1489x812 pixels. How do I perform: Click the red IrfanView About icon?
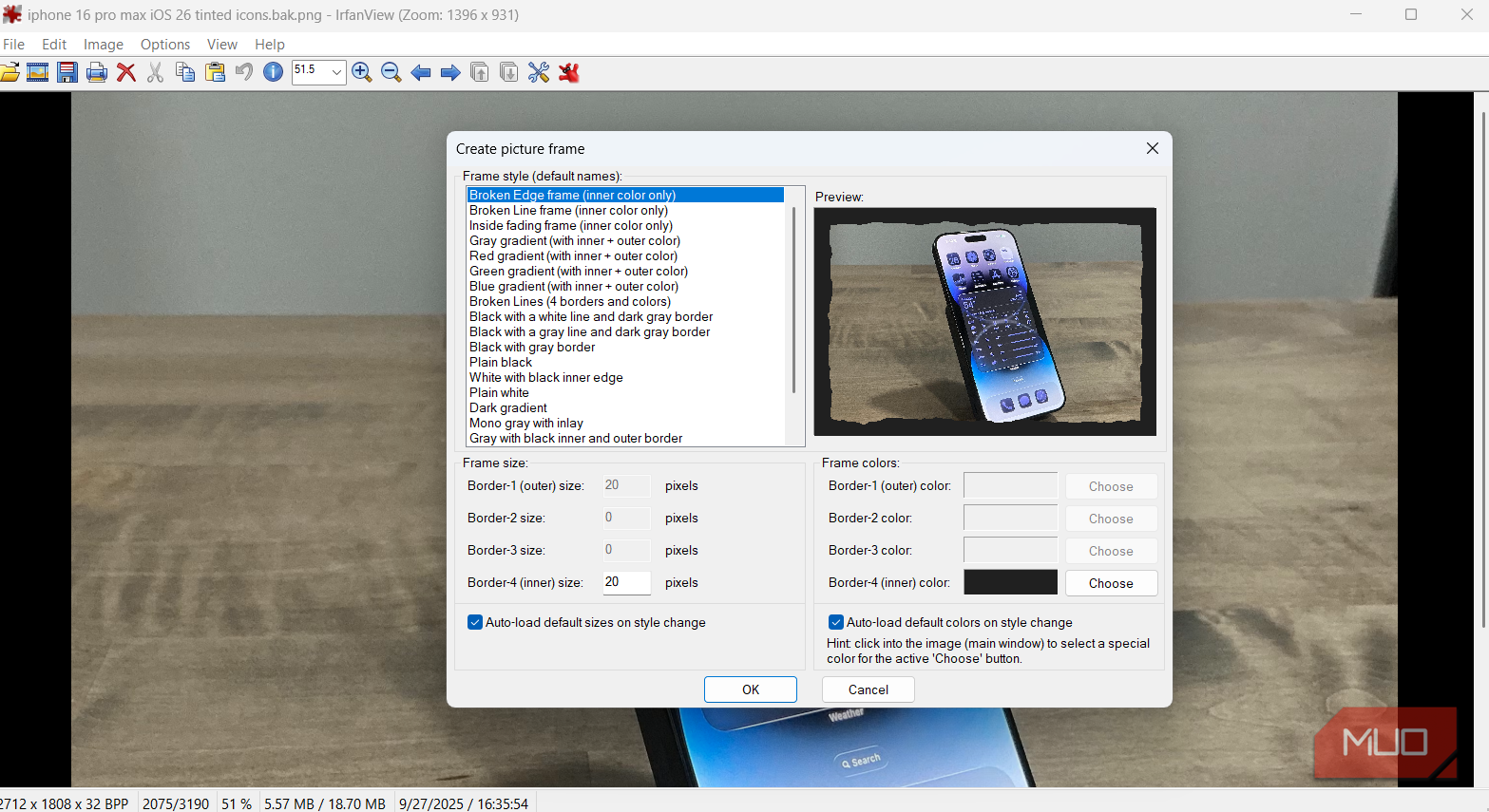(569, 72)
